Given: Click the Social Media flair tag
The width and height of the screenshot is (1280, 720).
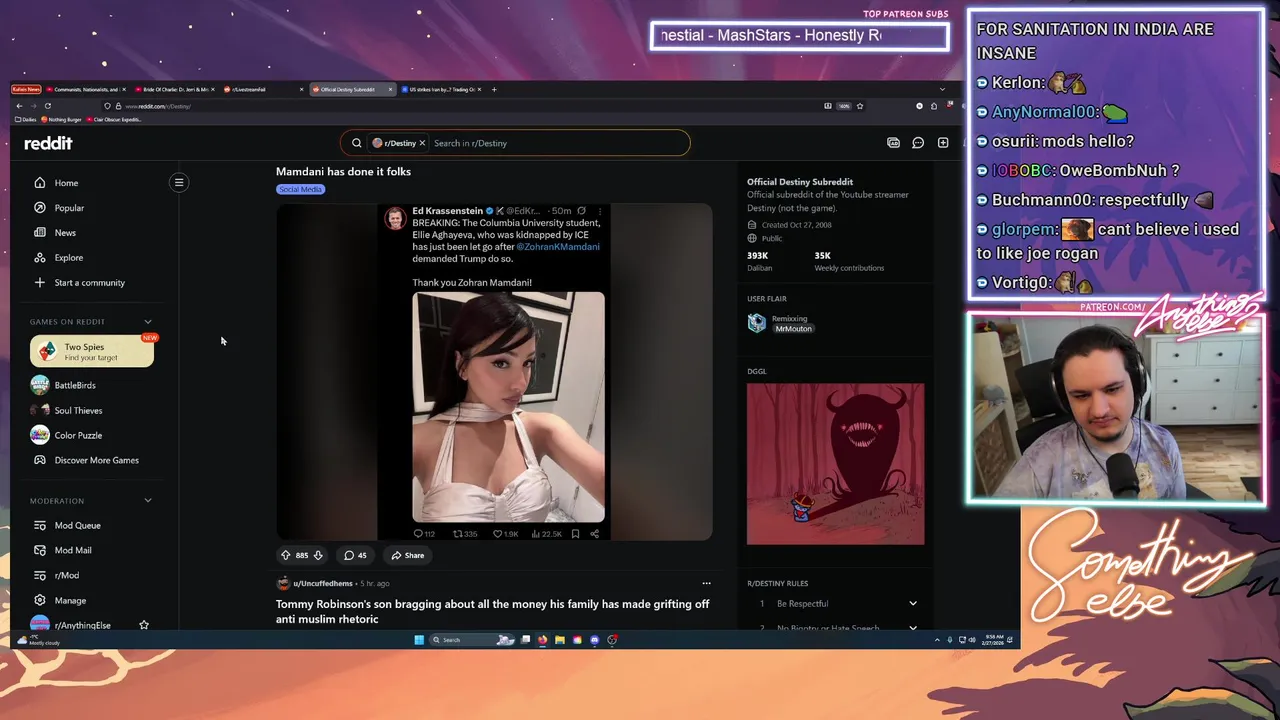Looking at the screenshot, I should (x=300, y=189).
